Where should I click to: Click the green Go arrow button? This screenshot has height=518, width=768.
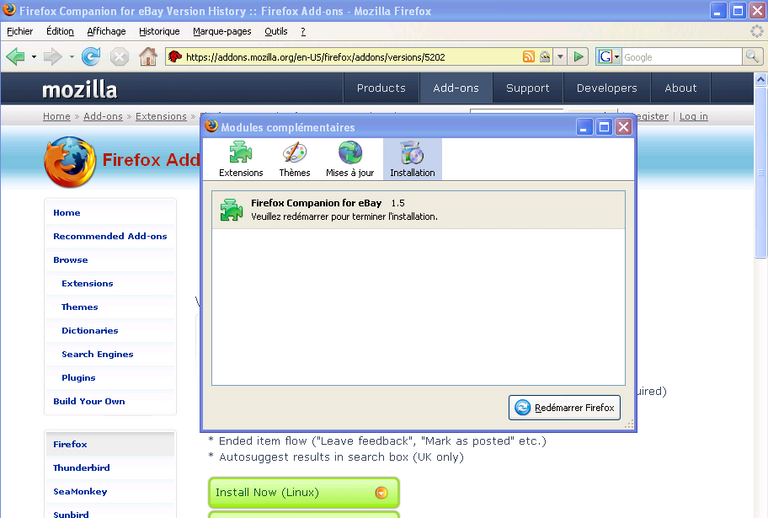click(x=578, y=57)
